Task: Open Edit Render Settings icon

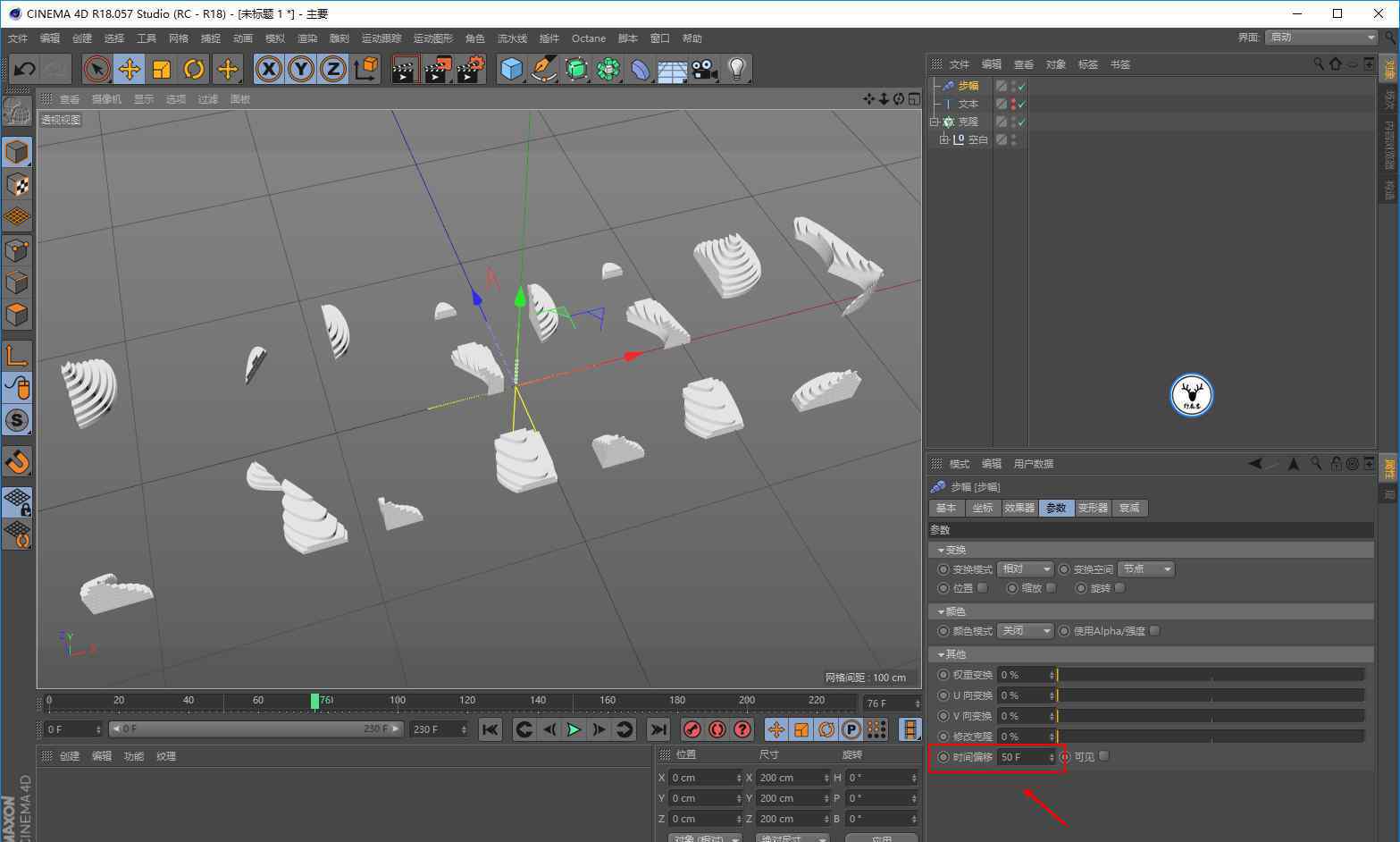Action: pyautogui.click(x=470, y=69)
